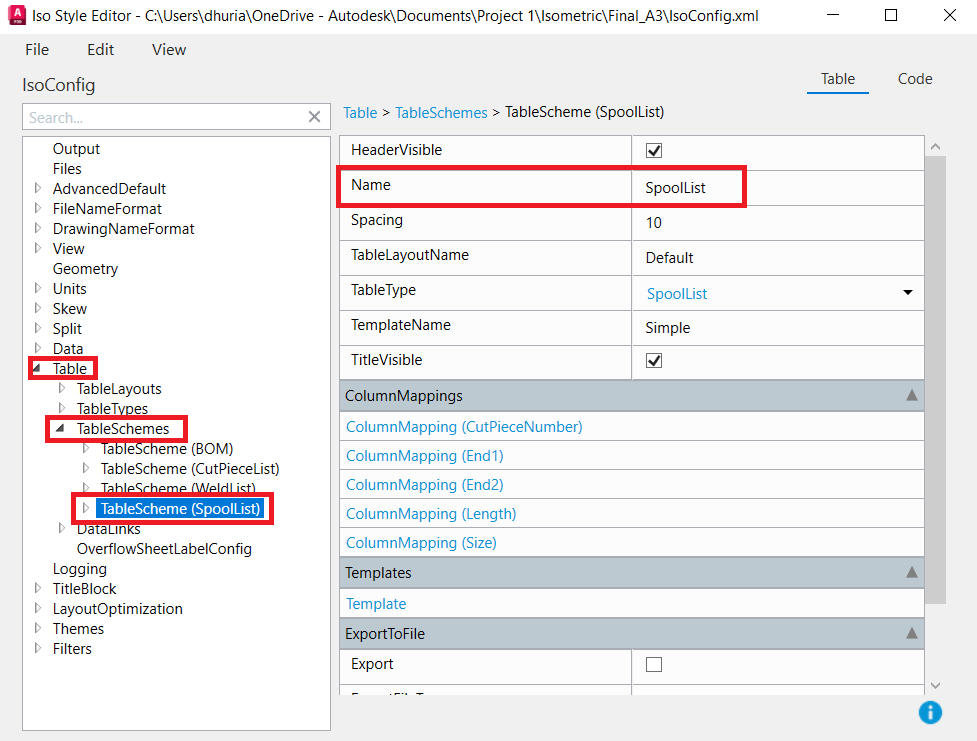Uncheck the TitleVisible checkbox

(x=653, y=362)
